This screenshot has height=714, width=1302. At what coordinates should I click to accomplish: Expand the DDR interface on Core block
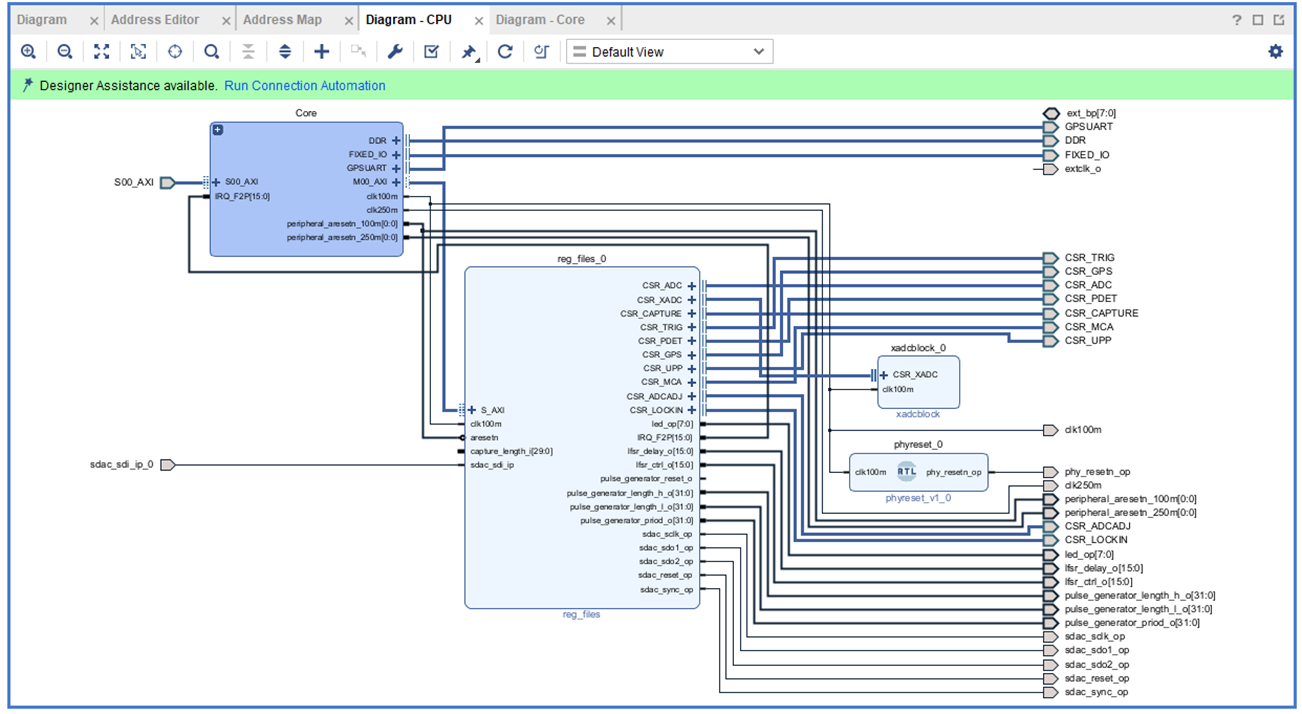396,141
